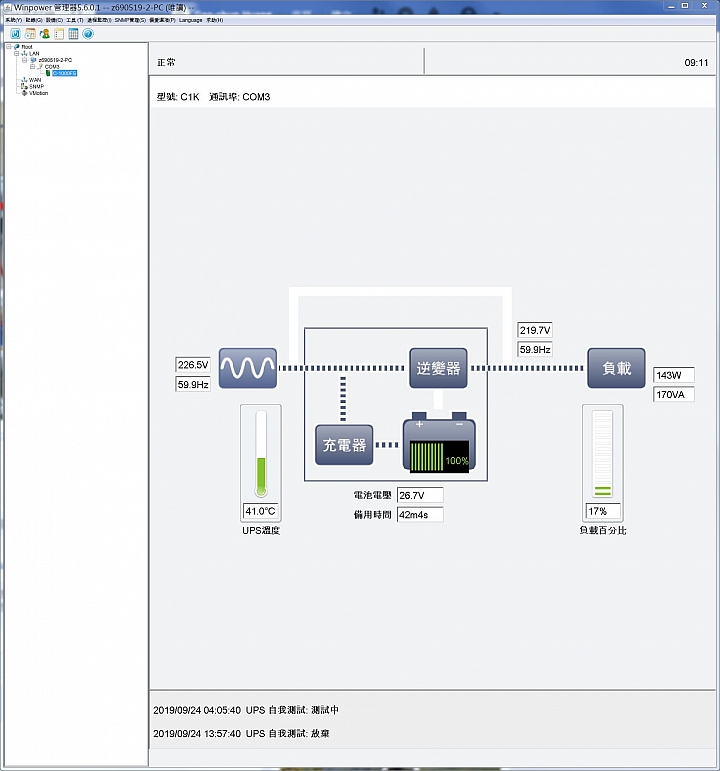Open the last menu bar item (H)
The image size is (720, 771).
(x=214, y=20)
